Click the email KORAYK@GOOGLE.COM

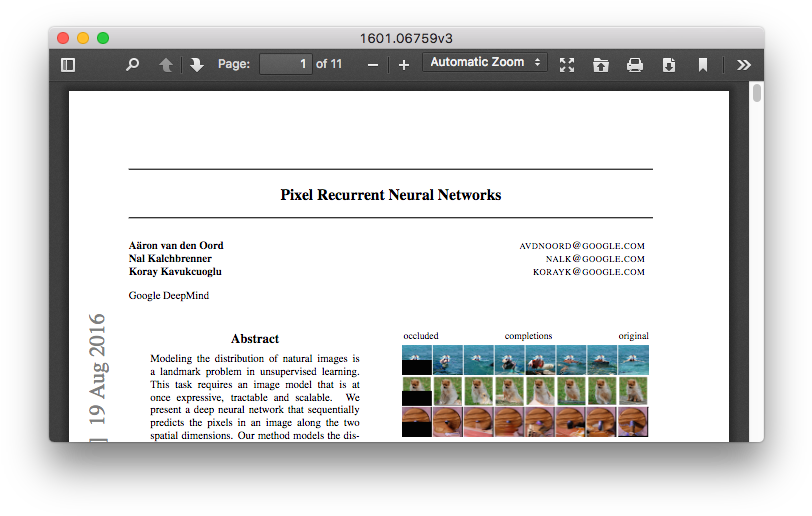point(589,272)
